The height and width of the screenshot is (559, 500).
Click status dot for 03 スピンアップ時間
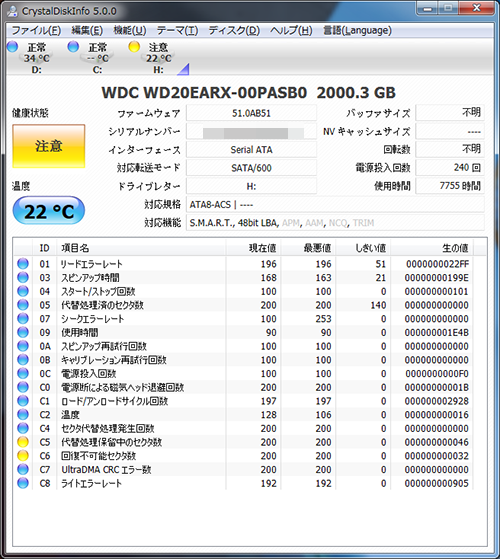[23, 277]
